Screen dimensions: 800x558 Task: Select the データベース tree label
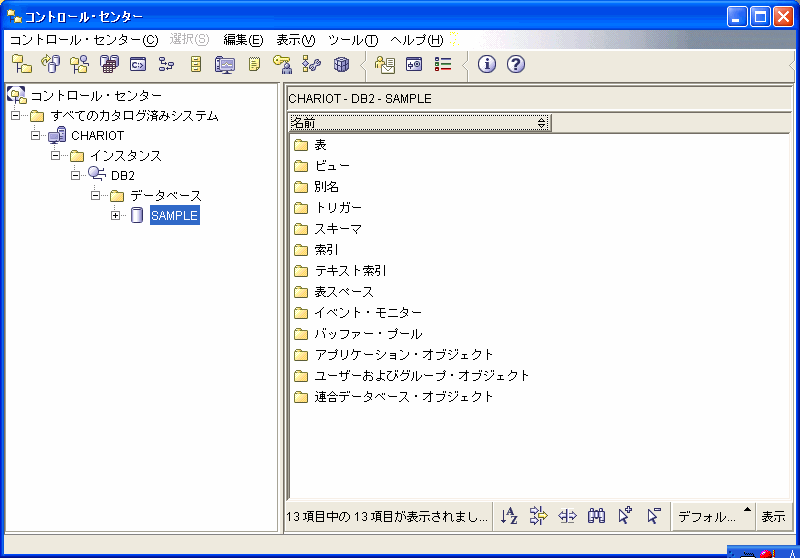point(166,195)
